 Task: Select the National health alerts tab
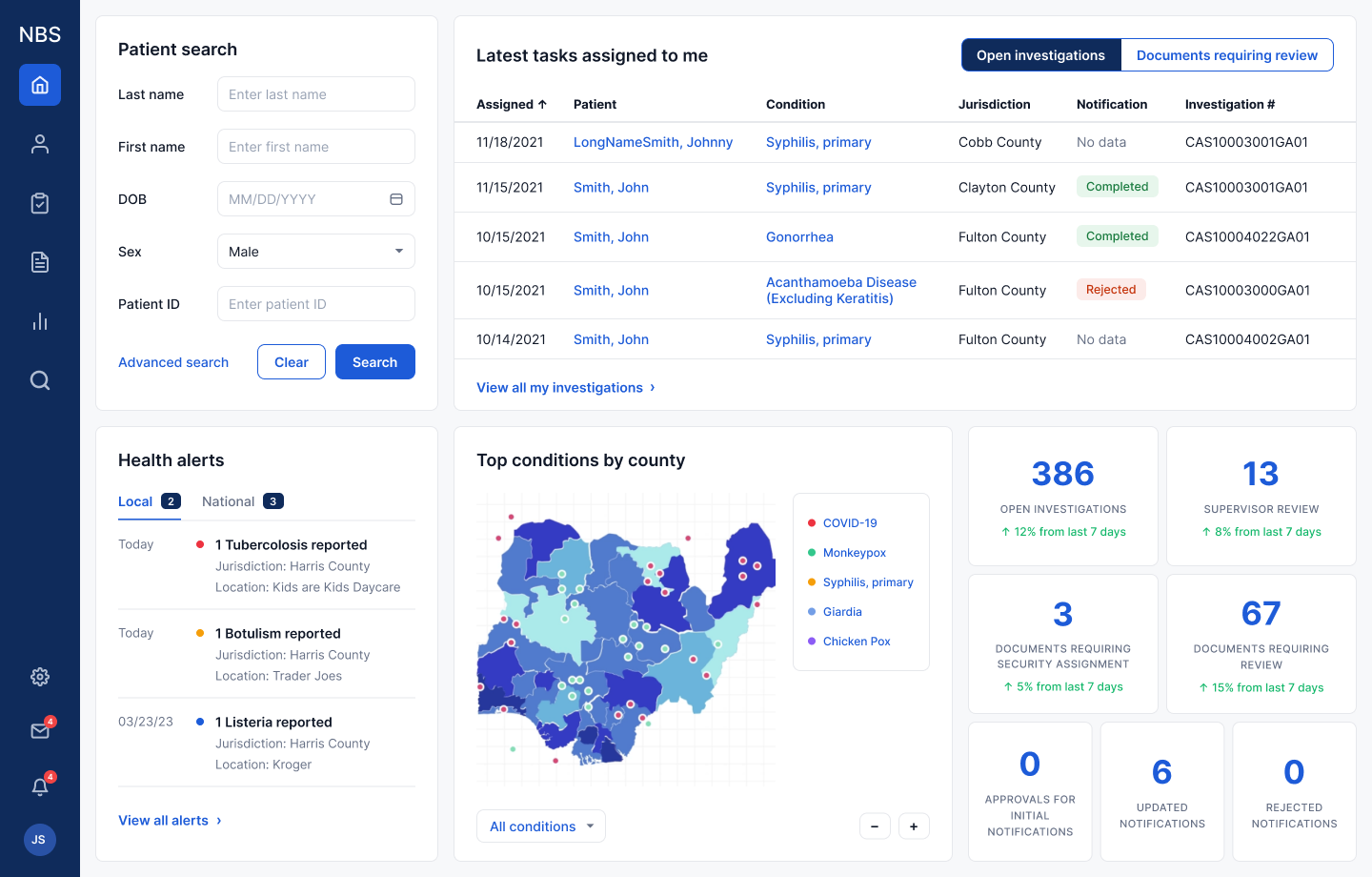point(243,501)
